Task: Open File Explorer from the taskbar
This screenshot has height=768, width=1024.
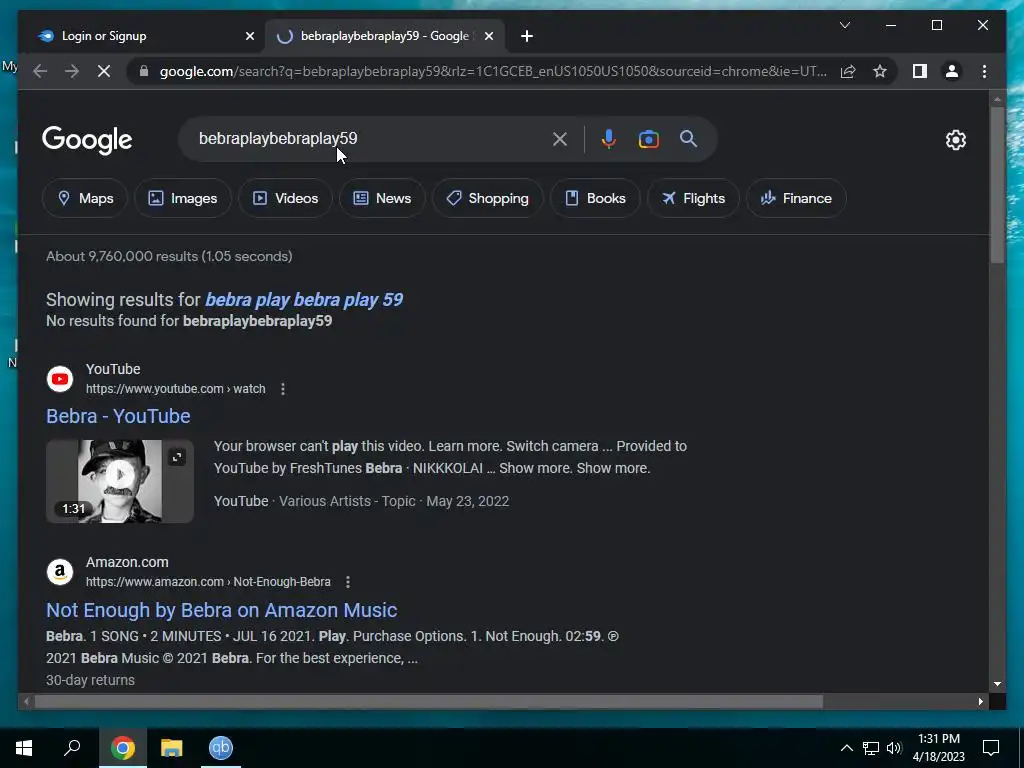Action: pos(172,748)
